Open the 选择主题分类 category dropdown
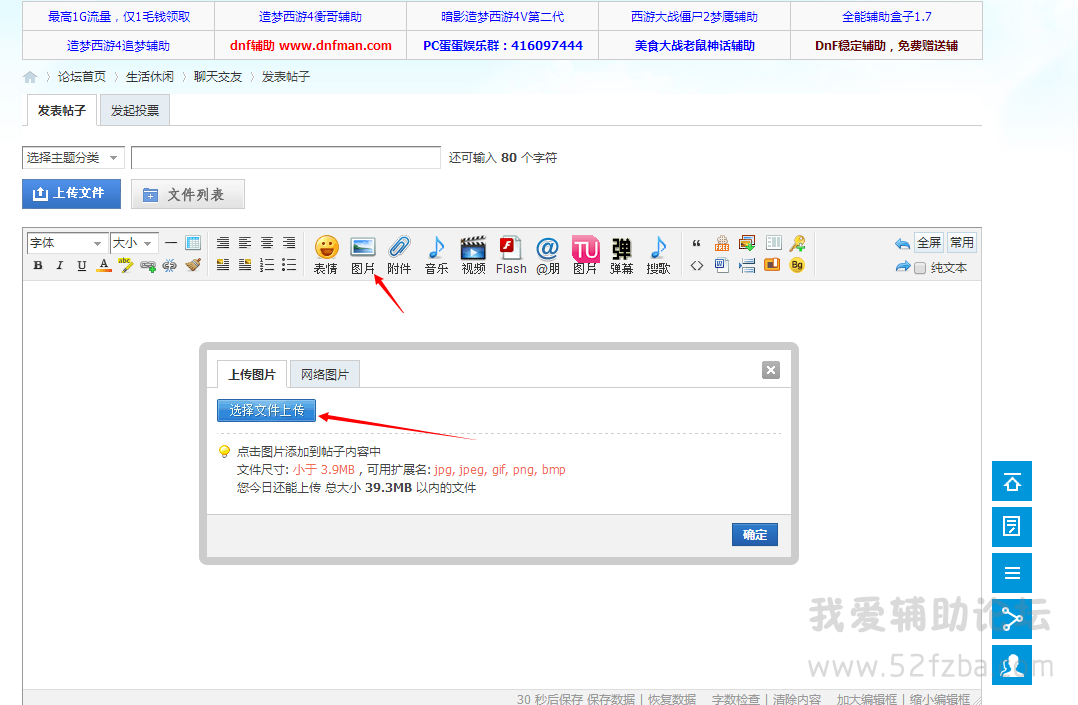Viewport: 1078px width, 705px height. click(73, 158)
